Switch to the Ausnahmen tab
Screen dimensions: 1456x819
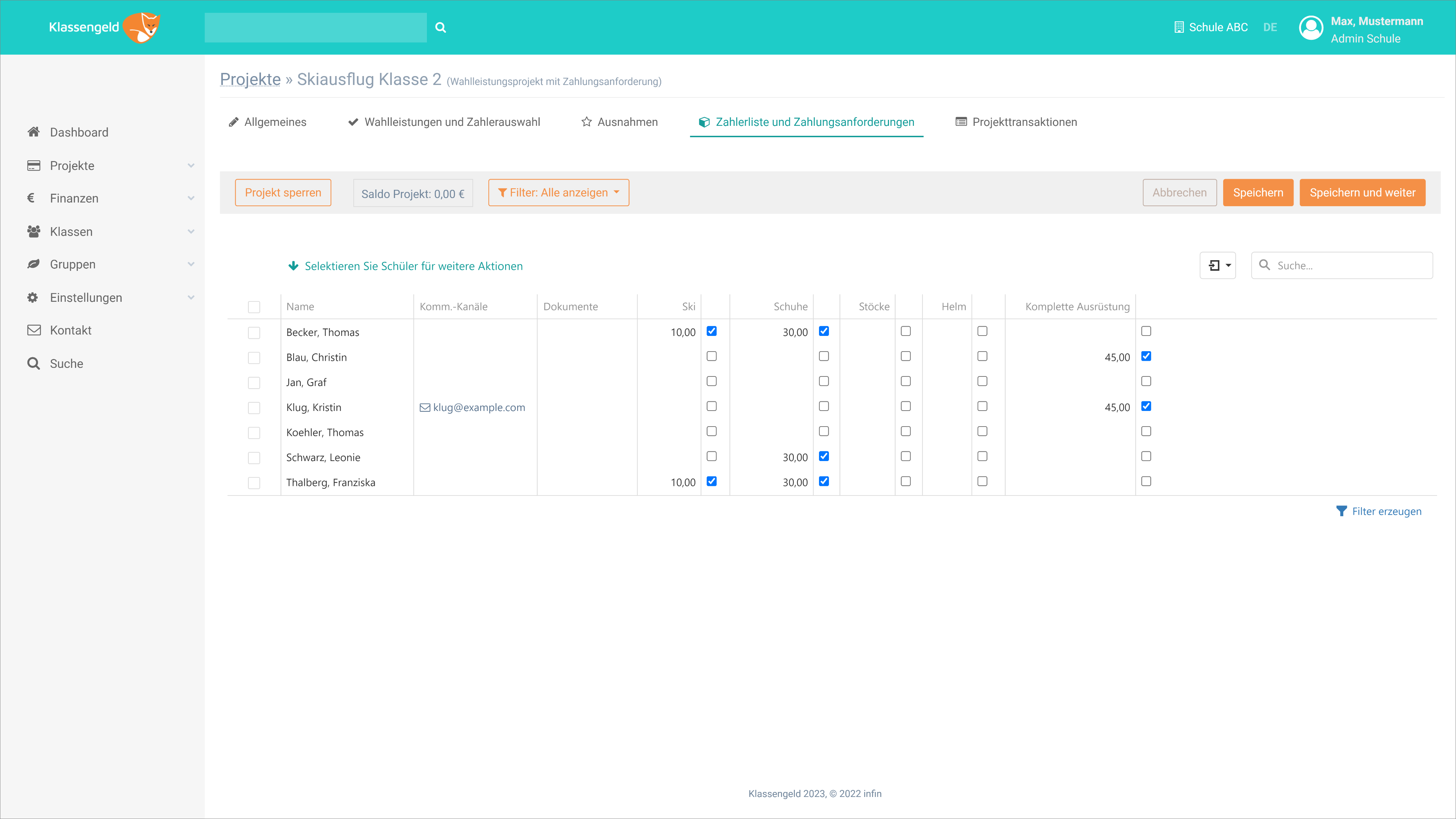point(620,122)
